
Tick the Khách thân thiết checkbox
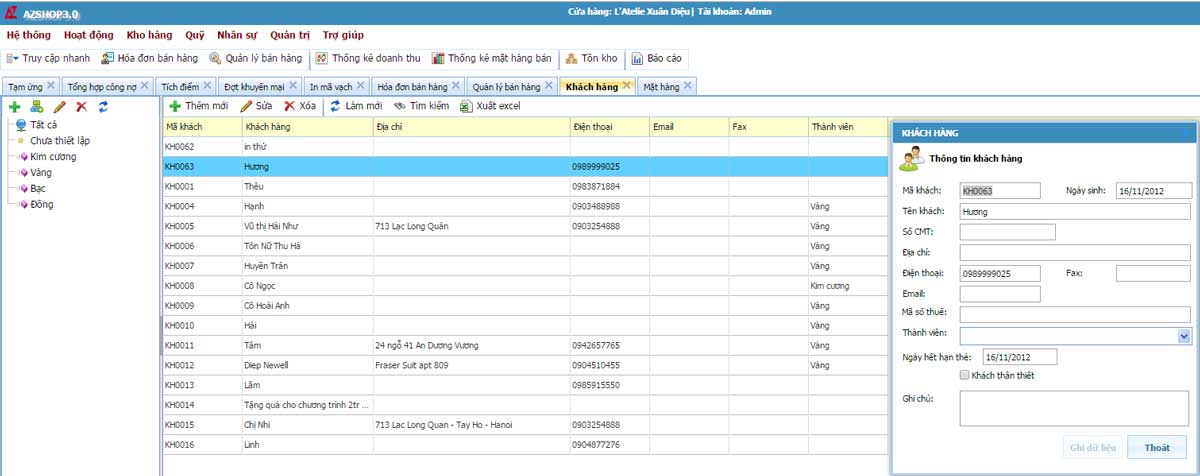964,375
